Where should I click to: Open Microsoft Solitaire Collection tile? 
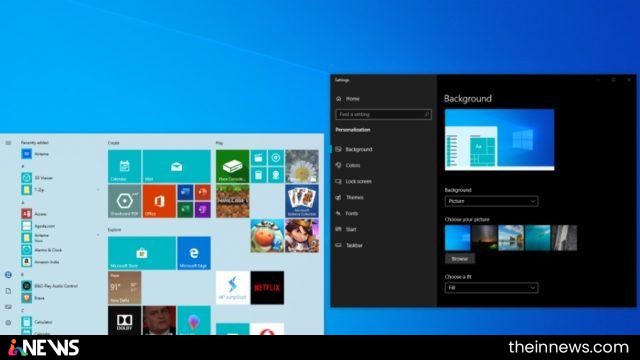point(302,201)
